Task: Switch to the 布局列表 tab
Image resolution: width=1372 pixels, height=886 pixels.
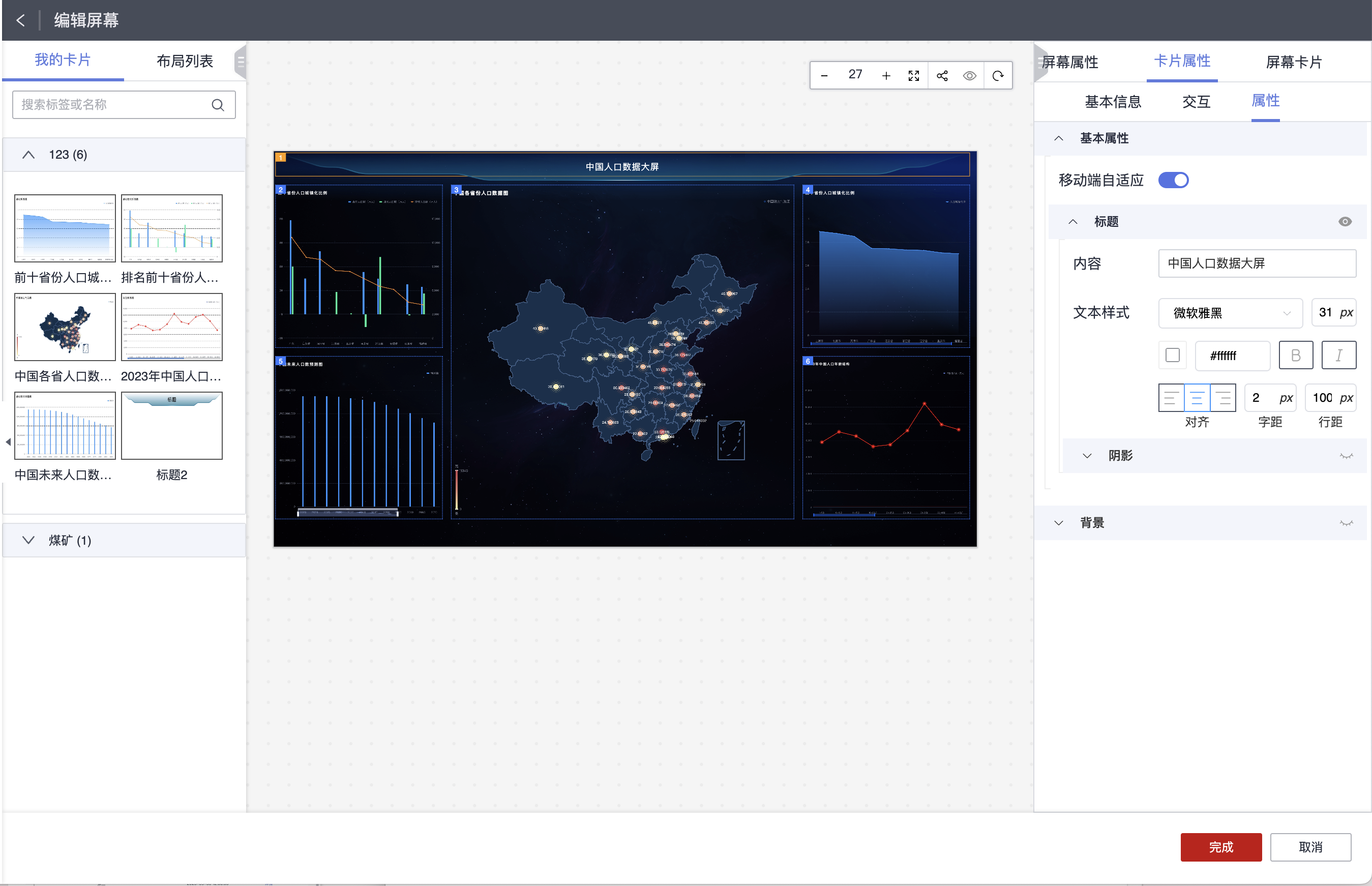Action: 185,61
